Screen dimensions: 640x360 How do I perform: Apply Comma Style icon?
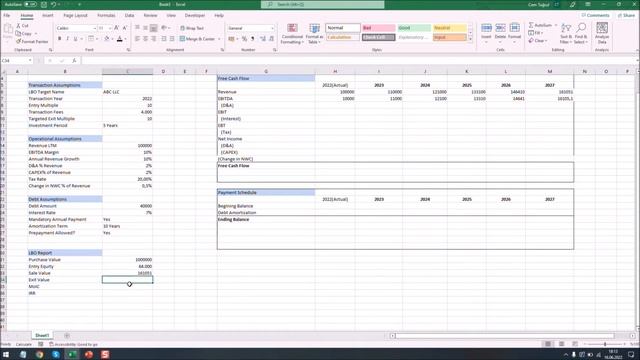253,39
